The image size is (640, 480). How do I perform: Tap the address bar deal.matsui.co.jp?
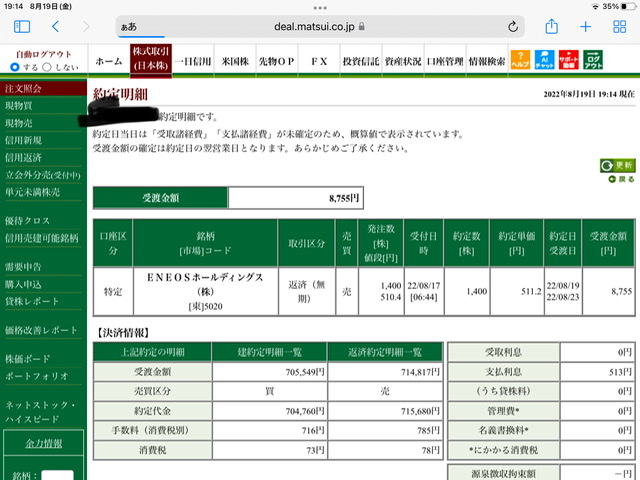point(320,27)
